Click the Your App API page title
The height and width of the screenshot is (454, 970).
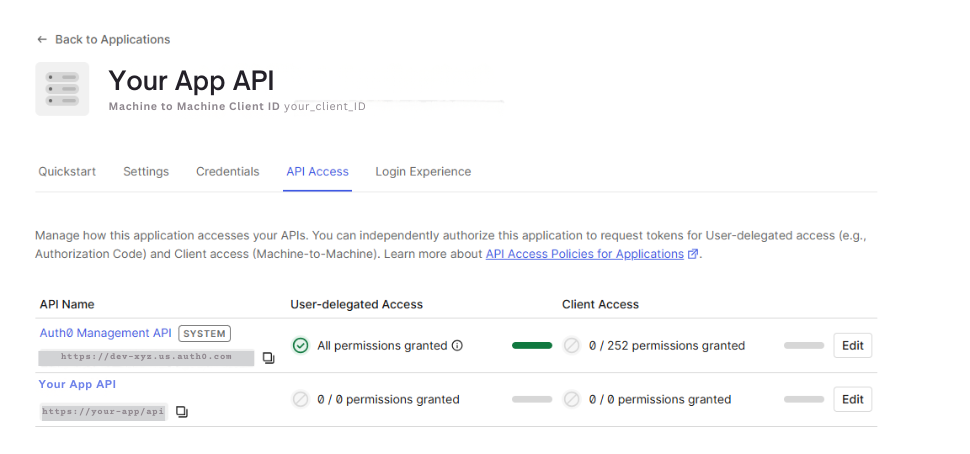pos(191,81)
